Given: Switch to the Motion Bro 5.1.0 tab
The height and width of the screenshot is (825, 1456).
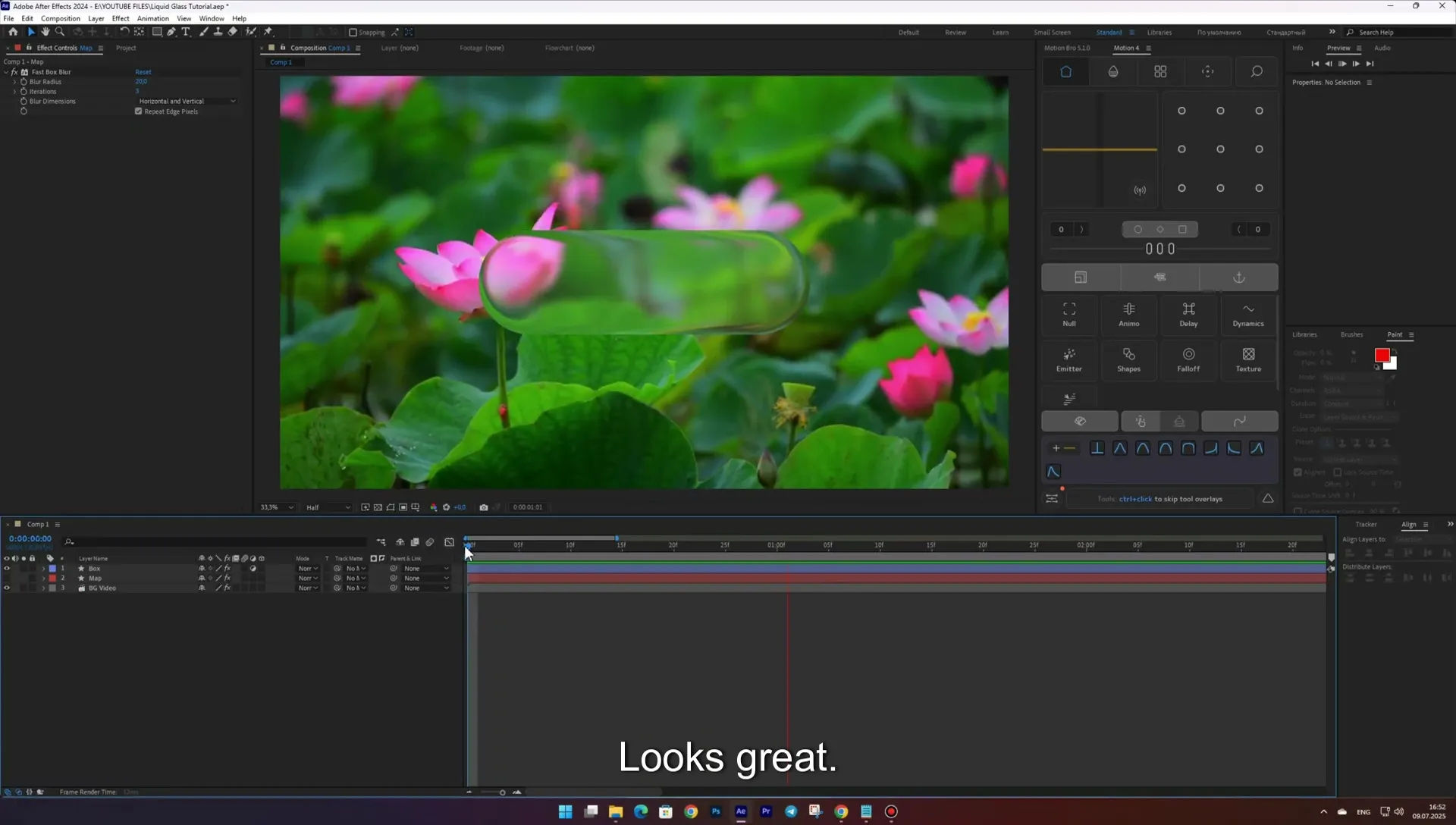Looking at the screenshot, I should pos(1066,48).
